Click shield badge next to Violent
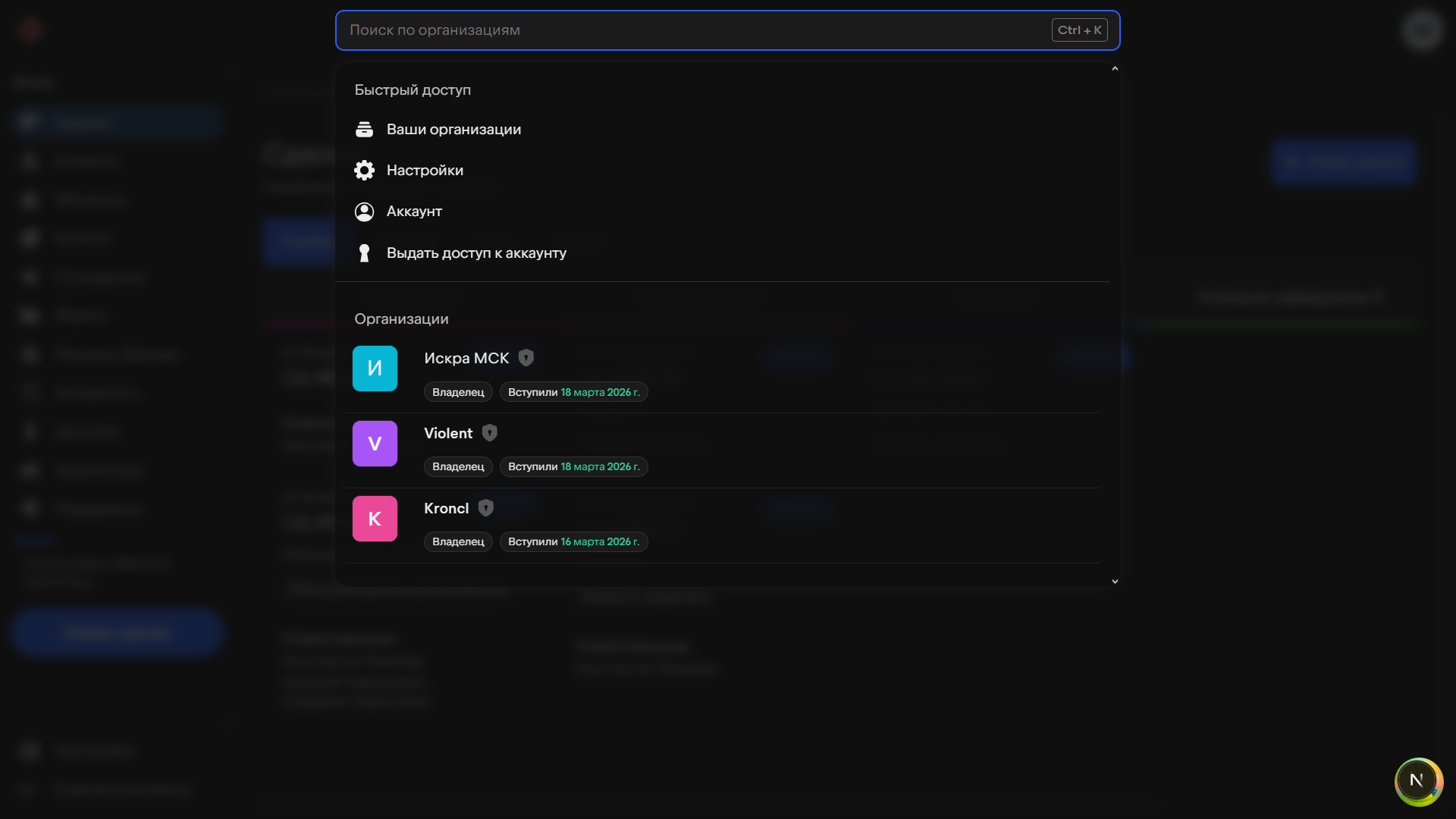Viewport: 1456px width, 819px height. click(x=490, y=433)
